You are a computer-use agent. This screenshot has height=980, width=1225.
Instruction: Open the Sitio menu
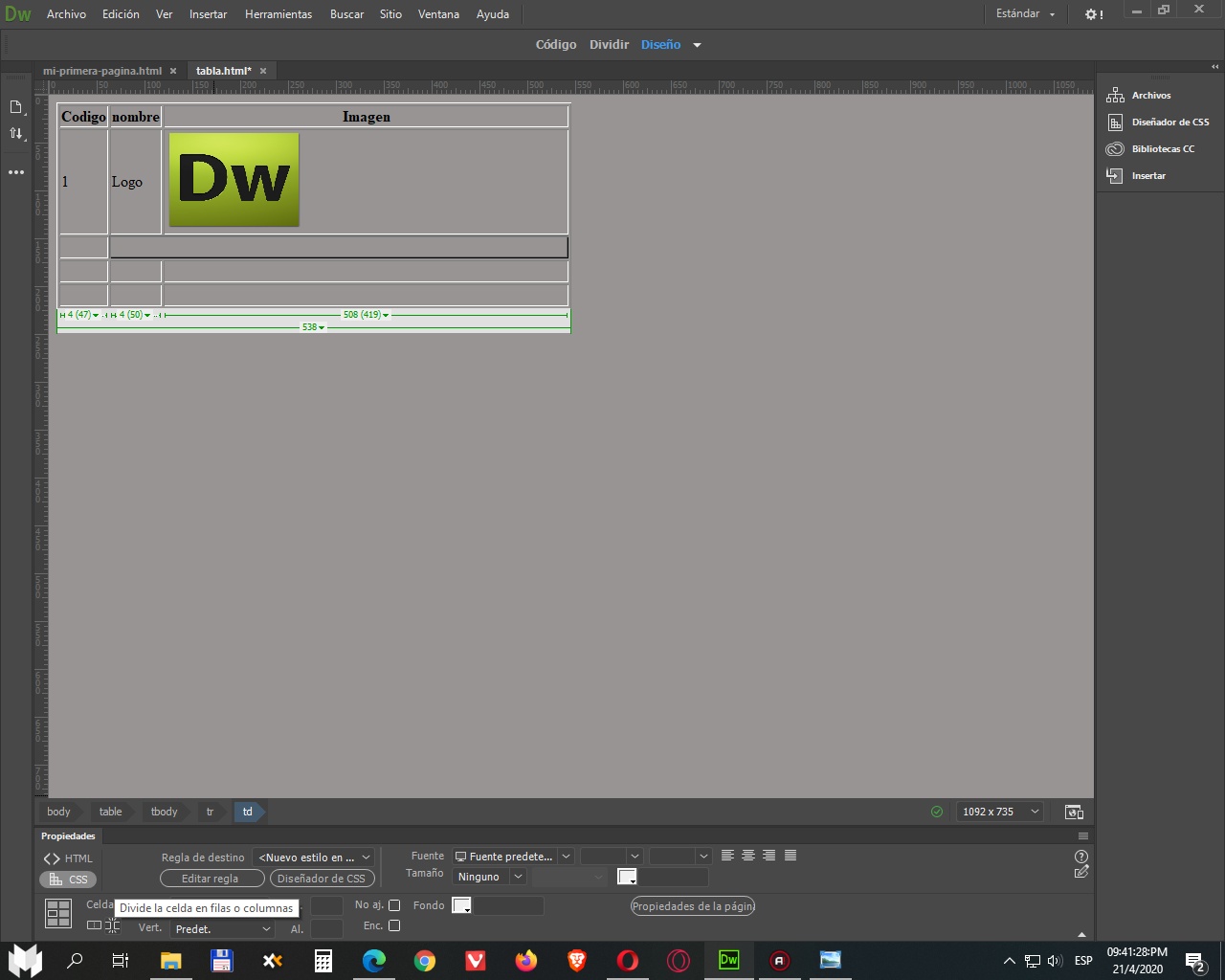[x=390, y=14]
